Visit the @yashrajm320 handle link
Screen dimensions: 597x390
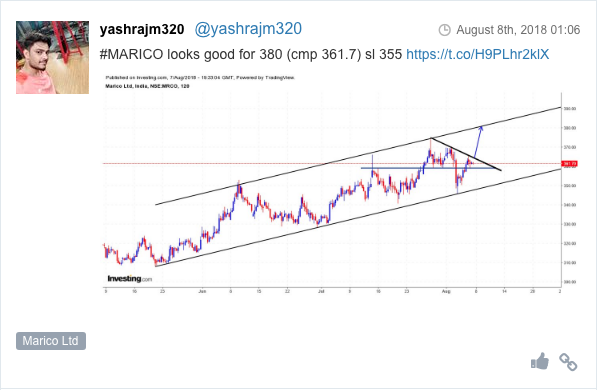tap(248, 29)
